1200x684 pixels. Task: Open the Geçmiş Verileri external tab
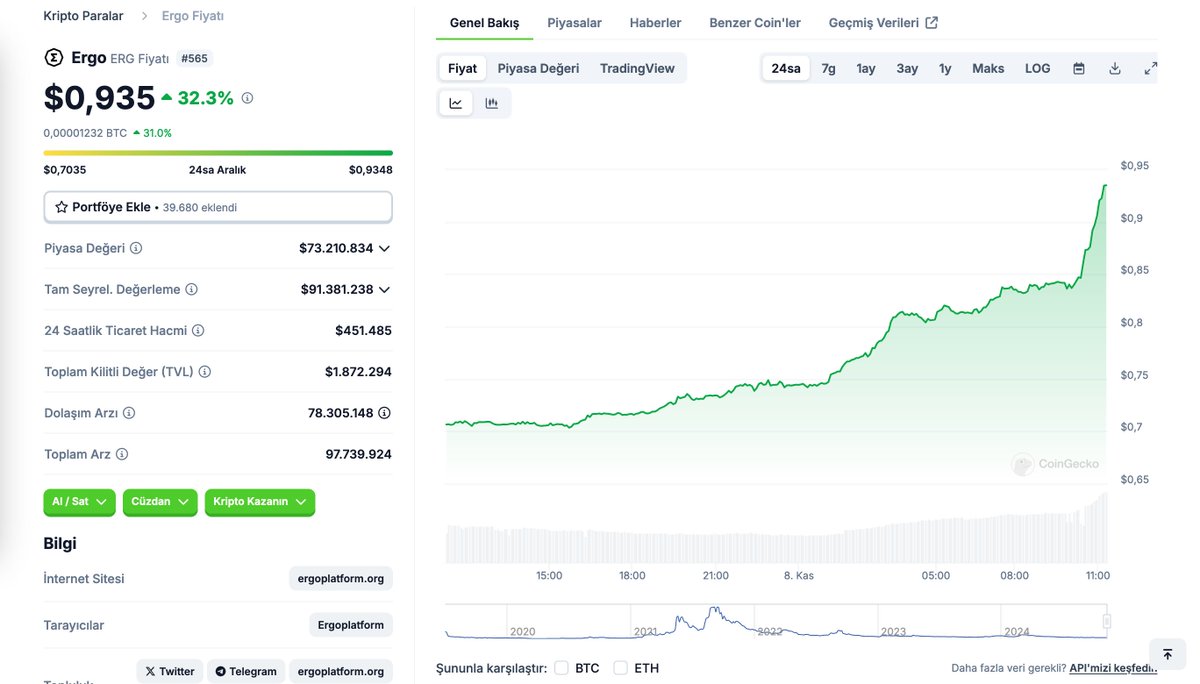click(883, 23)
